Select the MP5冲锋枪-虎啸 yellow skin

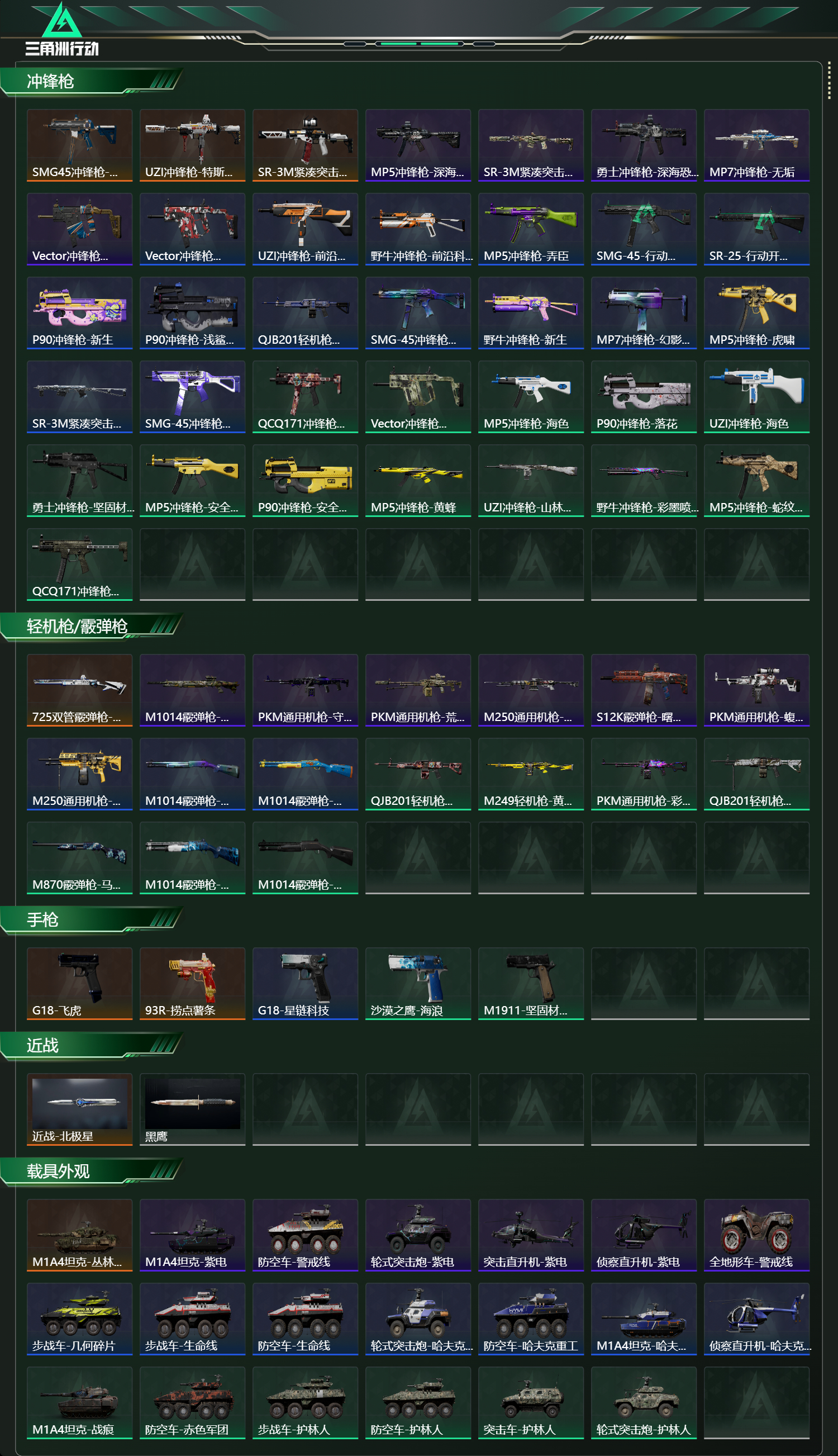[756, 312]
